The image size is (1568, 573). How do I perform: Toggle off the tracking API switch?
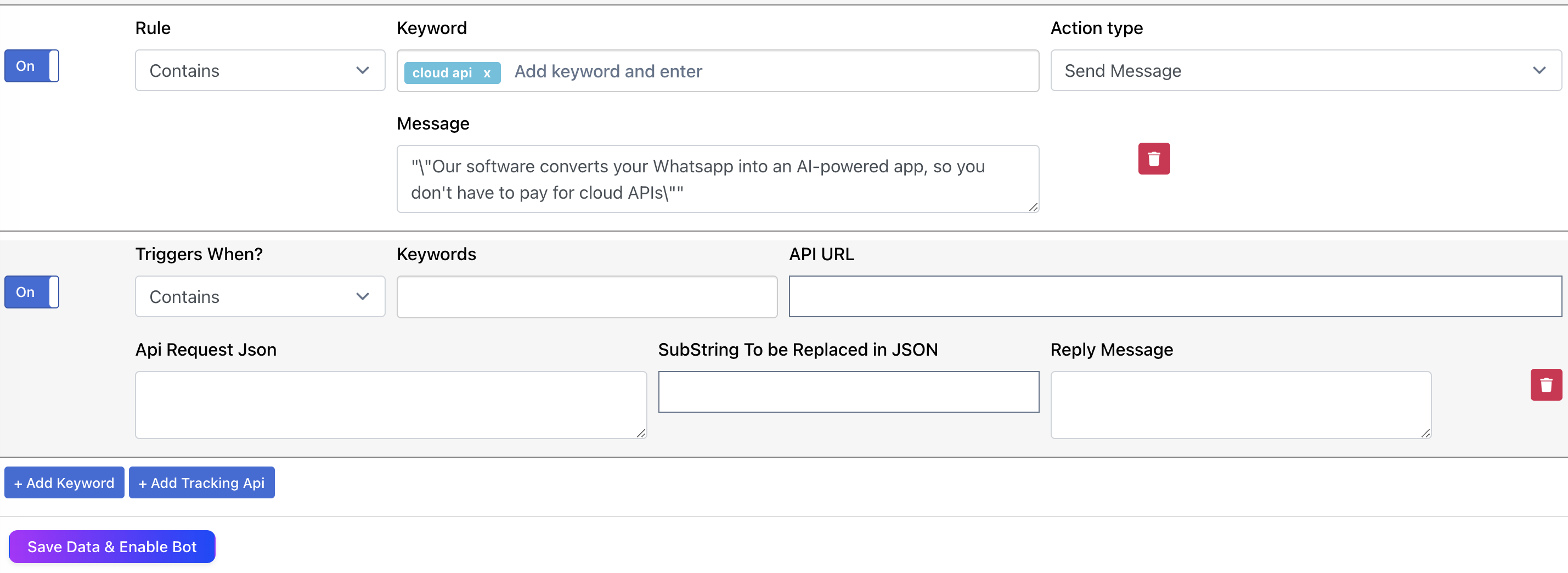(x=32, y=293)
